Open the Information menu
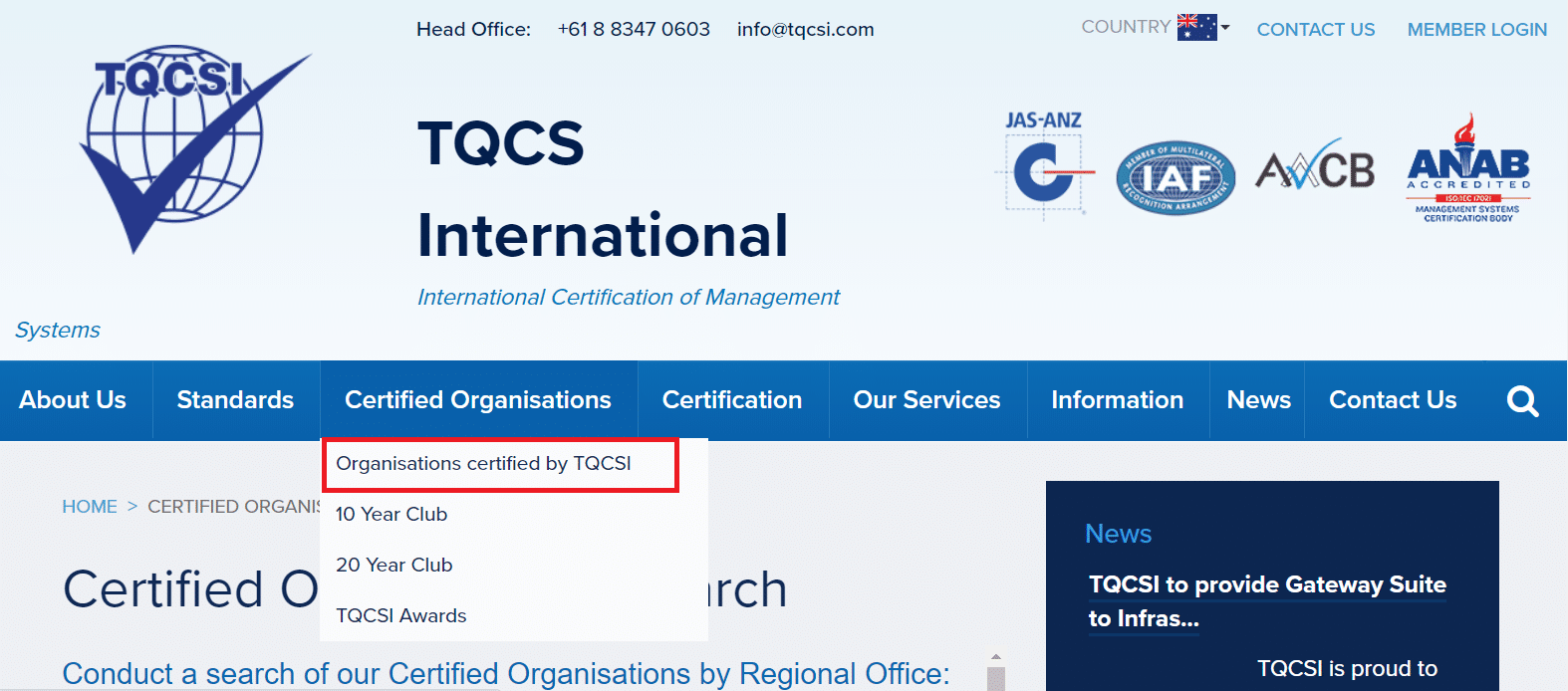Image resolution: width=1568 pixels, height=691 pixels. pos(1118,400)
